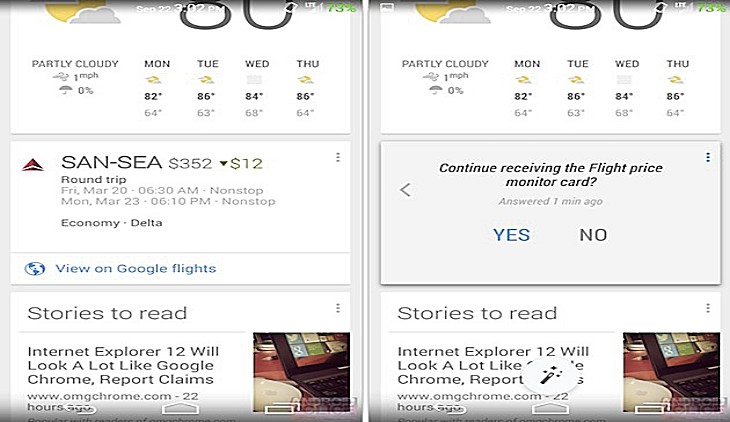Image resolution: width=730 pixels, height=422 pixels.
Task: Tap home button in right navigation bar
Action: click(x=550, y=408)
